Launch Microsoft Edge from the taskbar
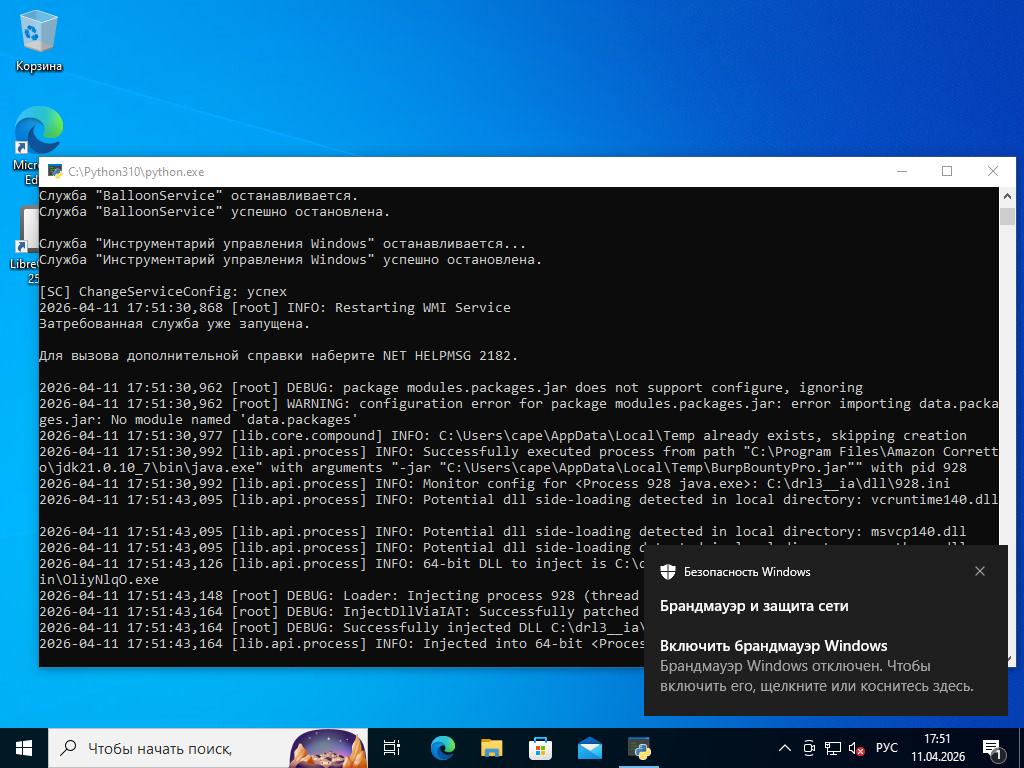 442,747
